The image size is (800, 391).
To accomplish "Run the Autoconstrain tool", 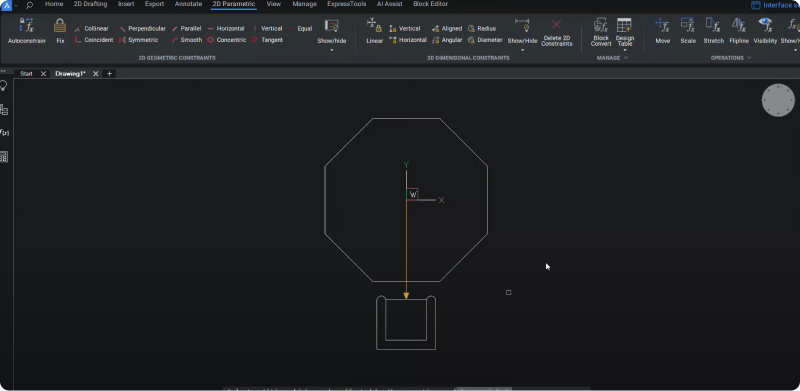I will pyautogui.click(x=27, y=31).
